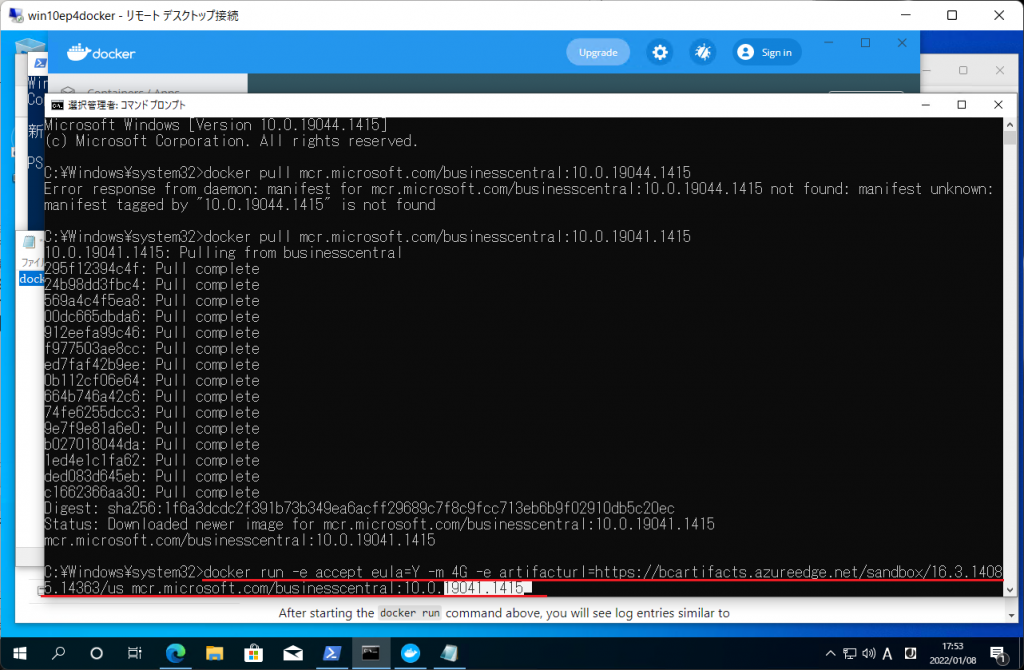Click the Upgrade button in Docker
The image size is (1024, 670).
tap(598, 52)
